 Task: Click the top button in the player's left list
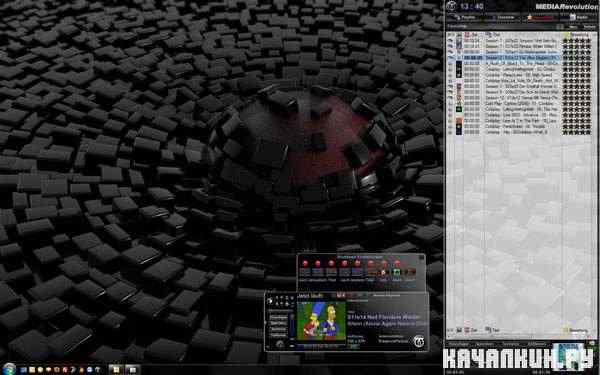pyautogui.click(x=278, y=318)
